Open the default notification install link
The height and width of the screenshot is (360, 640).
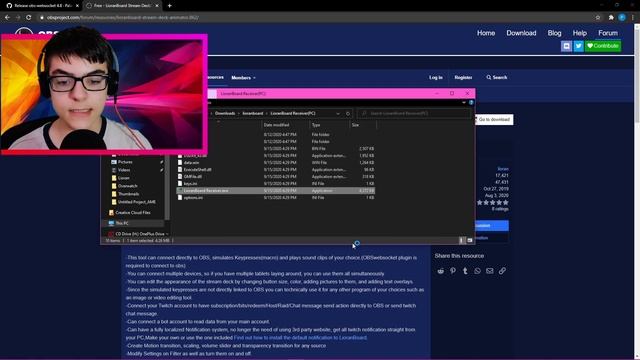pyautogui.click(x=300, y=338)
